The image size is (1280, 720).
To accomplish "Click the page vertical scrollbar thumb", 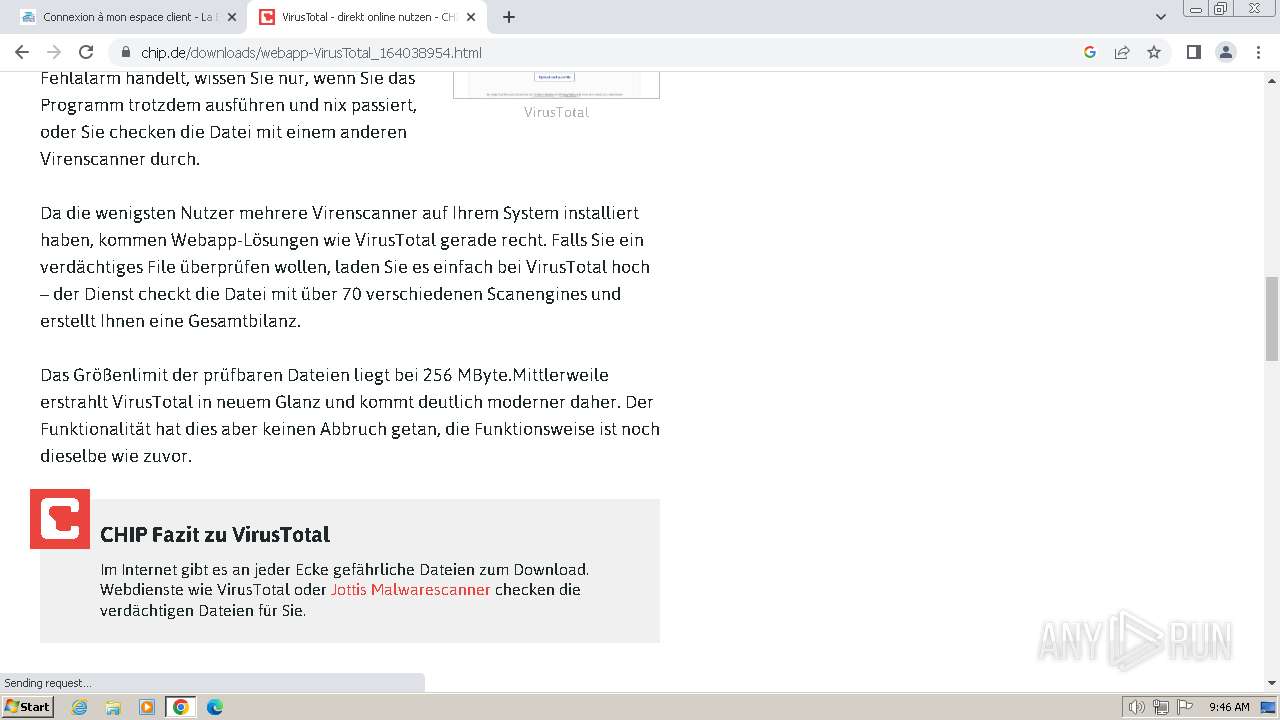I will 1272,318.
